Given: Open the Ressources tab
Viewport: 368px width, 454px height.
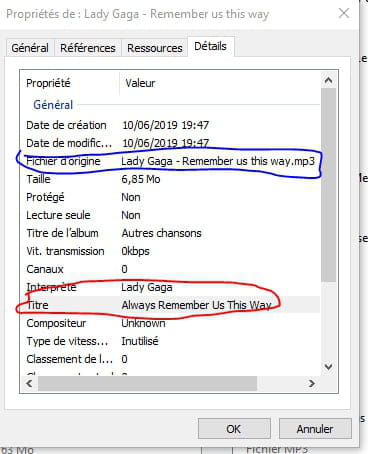Looking at the screenshot, I should (155, 48).
